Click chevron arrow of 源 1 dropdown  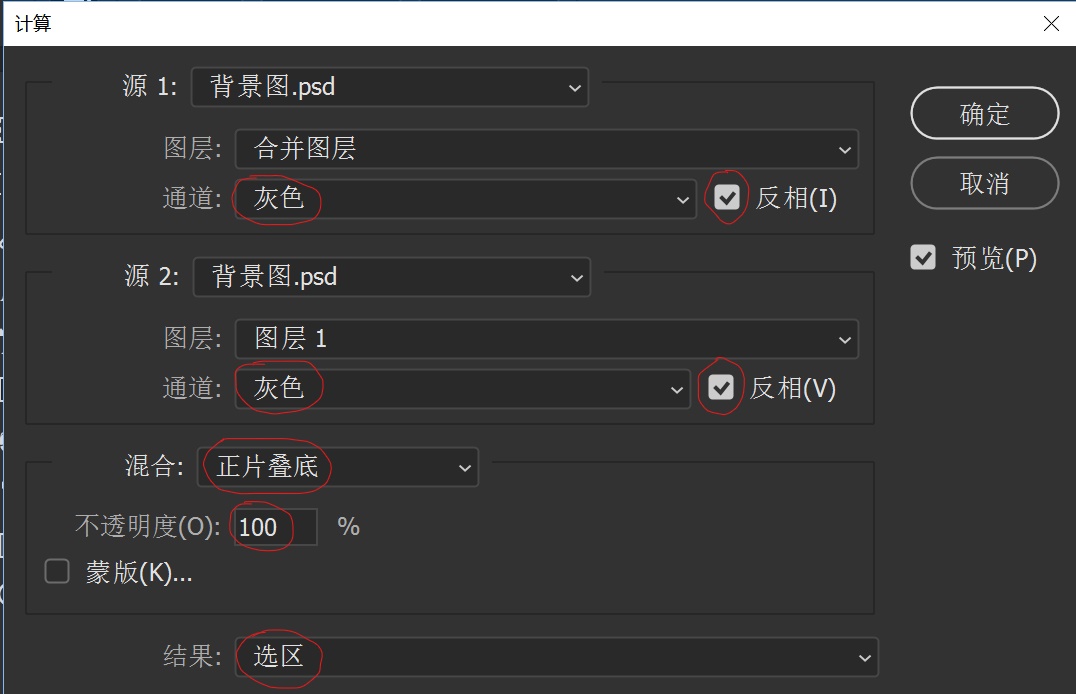[574, 88]
